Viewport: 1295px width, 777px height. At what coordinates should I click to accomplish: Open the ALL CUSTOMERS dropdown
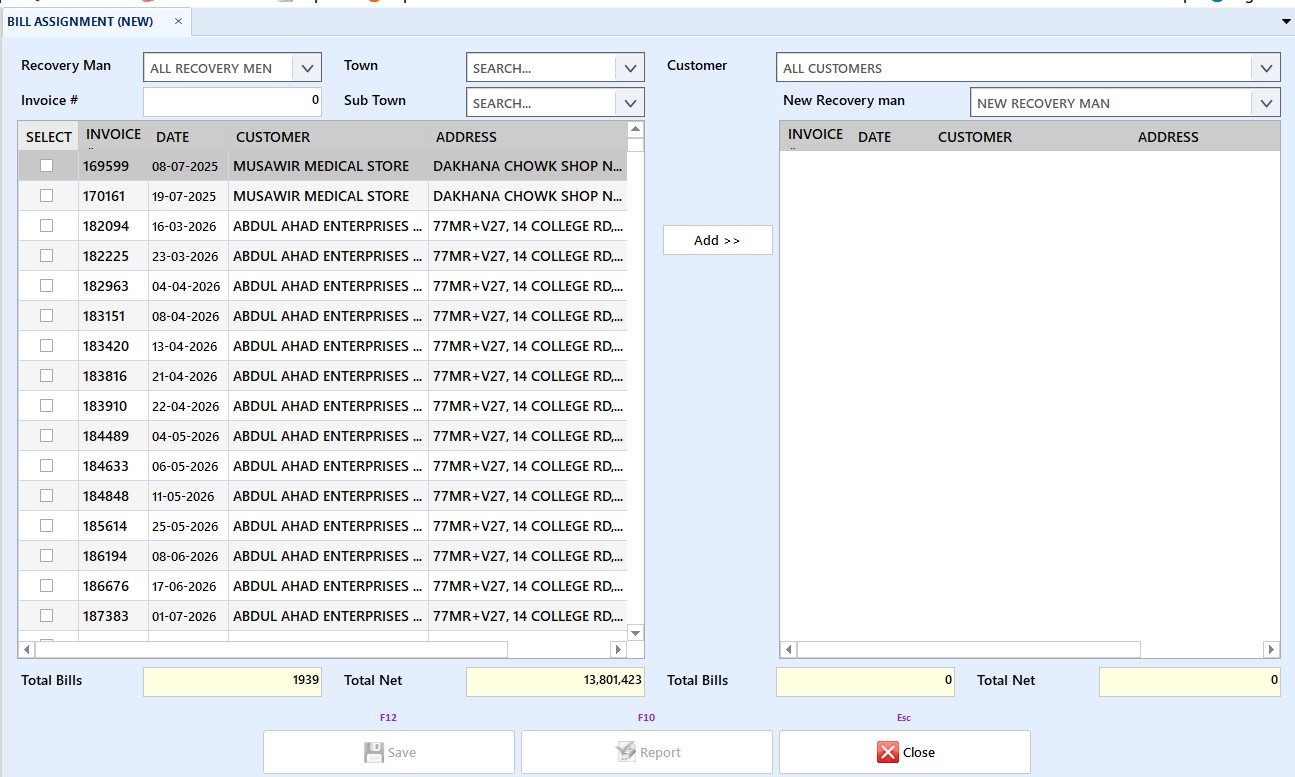pos(1266,68)
